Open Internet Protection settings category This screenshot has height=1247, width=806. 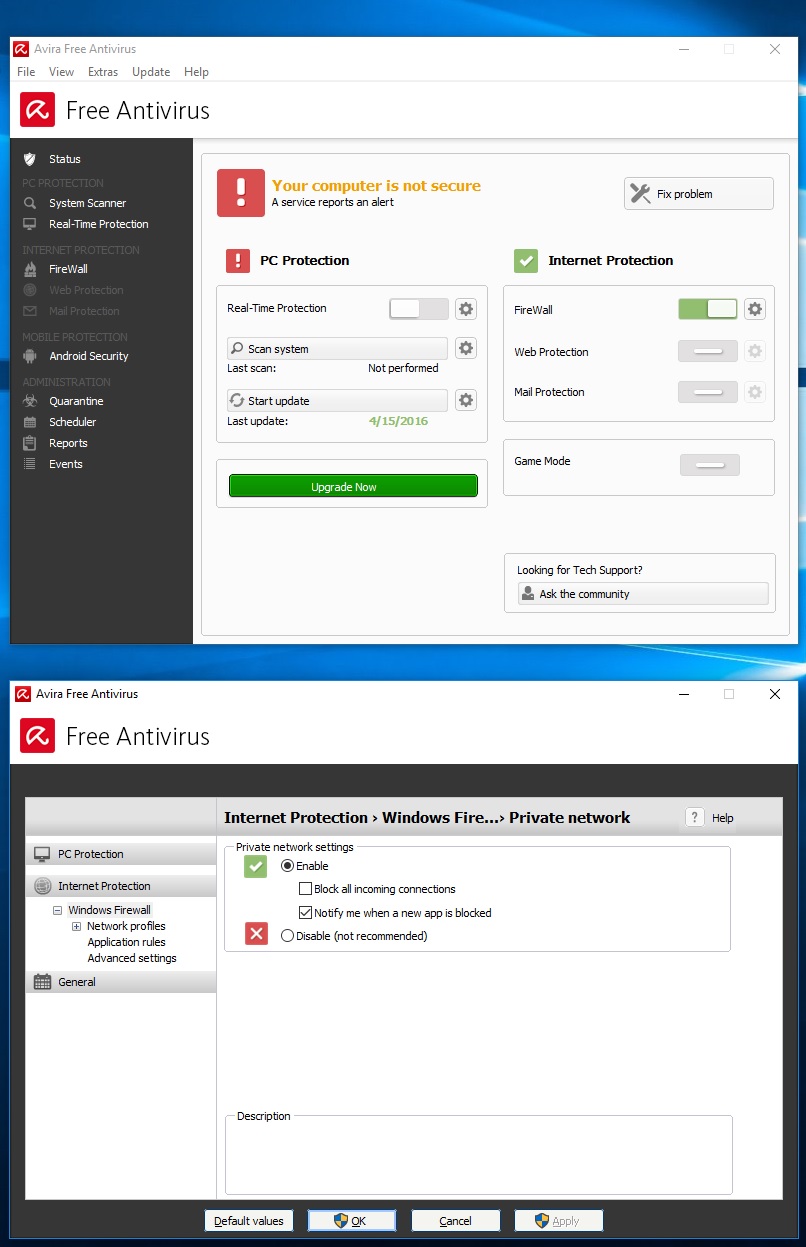click(x=121, y=886)
